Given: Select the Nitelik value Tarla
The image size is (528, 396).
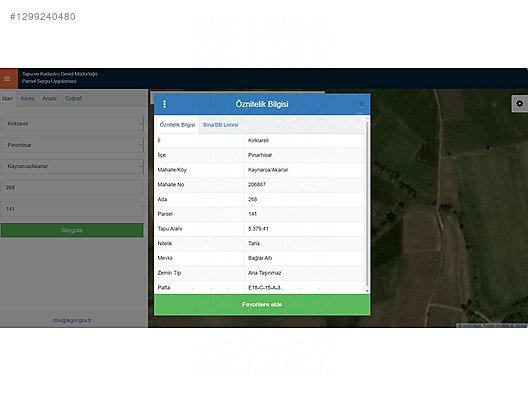Looking at the screenshot, I should click(254, 243).
